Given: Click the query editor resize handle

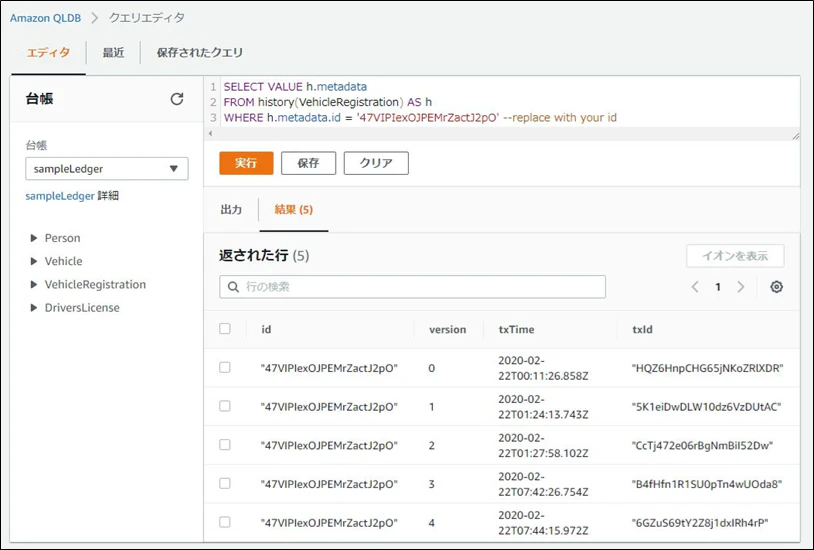Looking at the screenshot, I should (x=796, y=136).
